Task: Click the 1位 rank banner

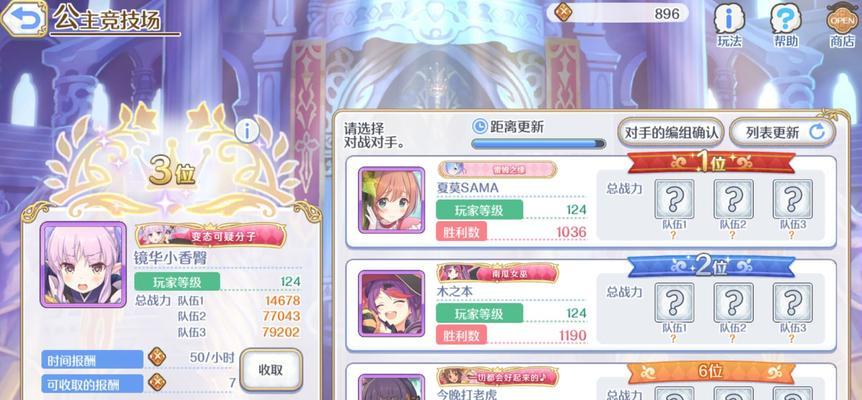Action: [x=711, y=163]
